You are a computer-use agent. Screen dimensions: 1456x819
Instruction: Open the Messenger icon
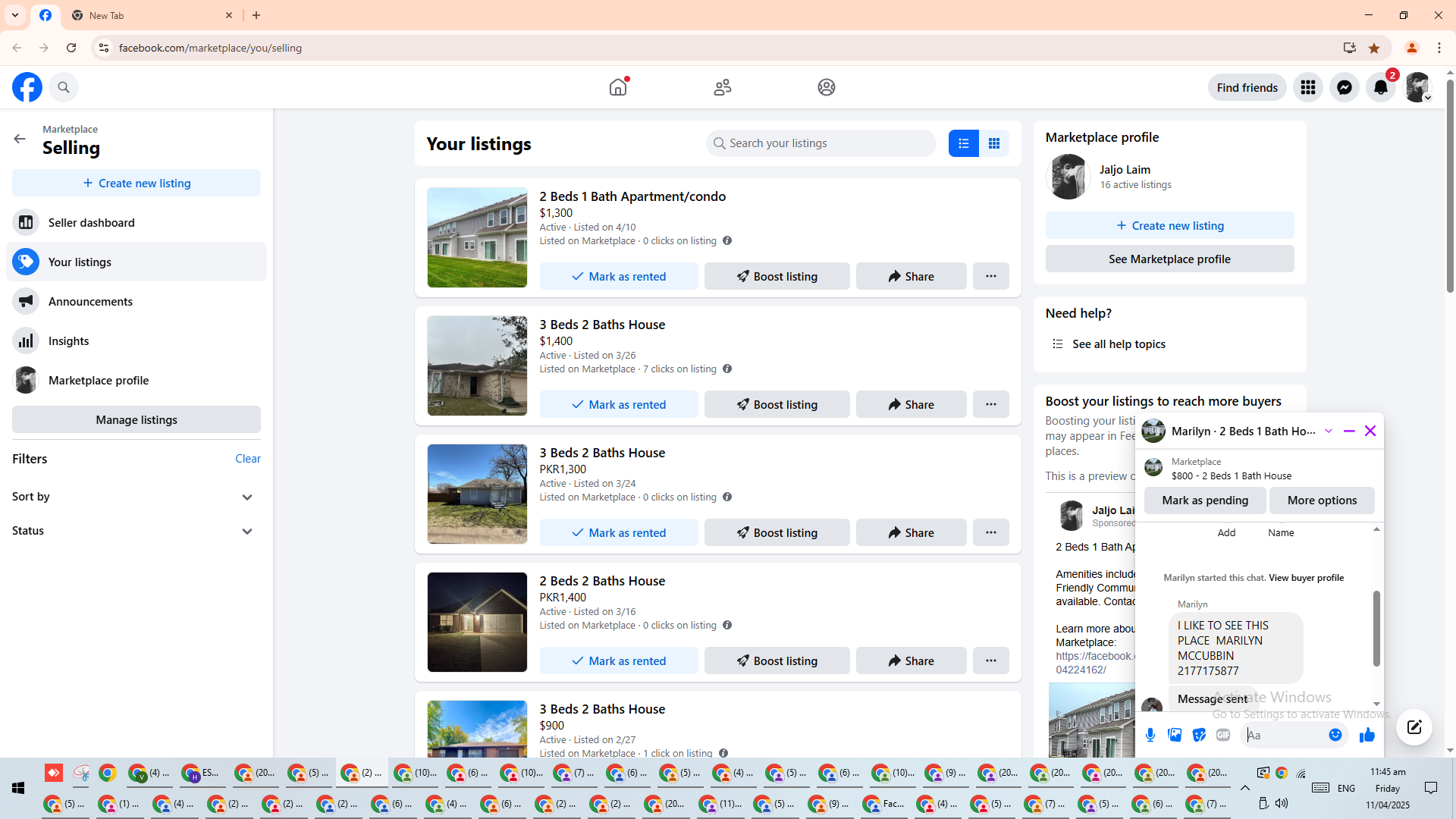[x=1345, y=87]
